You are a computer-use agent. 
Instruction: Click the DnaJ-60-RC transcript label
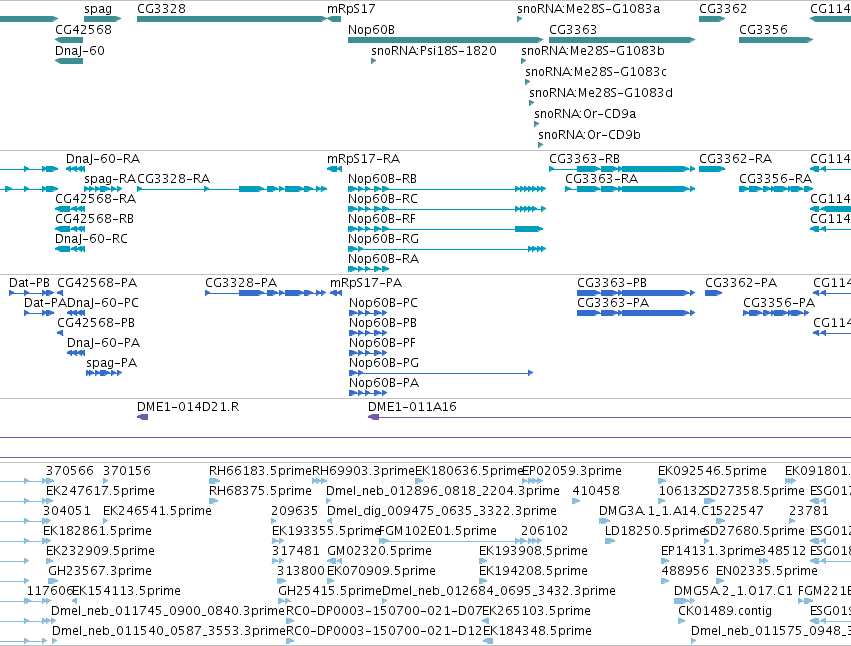pos(91,239)
